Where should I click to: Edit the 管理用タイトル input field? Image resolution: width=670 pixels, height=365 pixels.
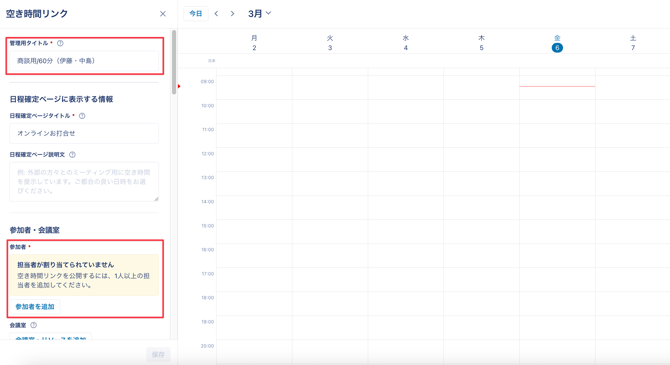click(84, 61)
